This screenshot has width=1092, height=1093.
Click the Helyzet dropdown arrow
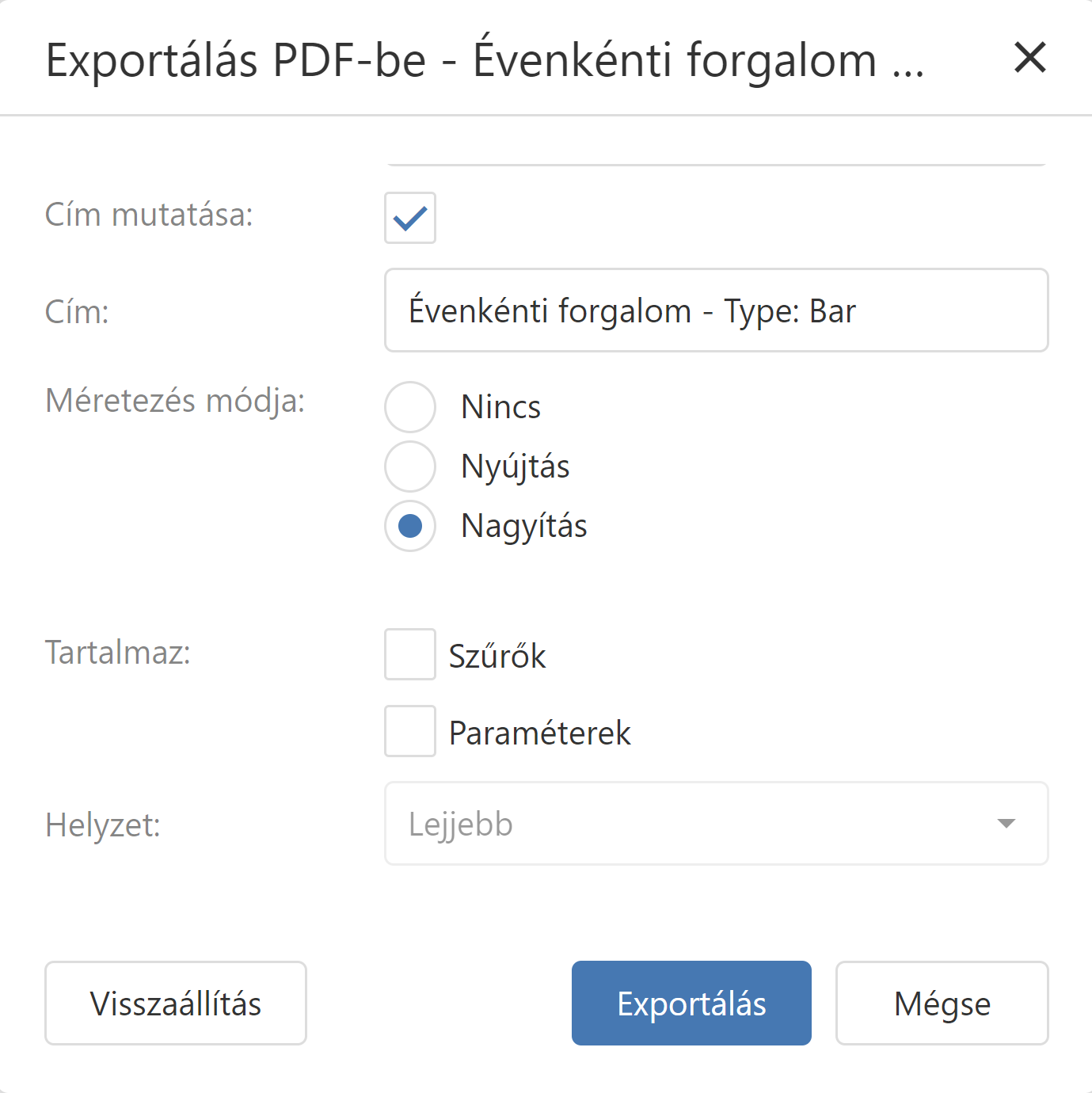(1006, 824)
